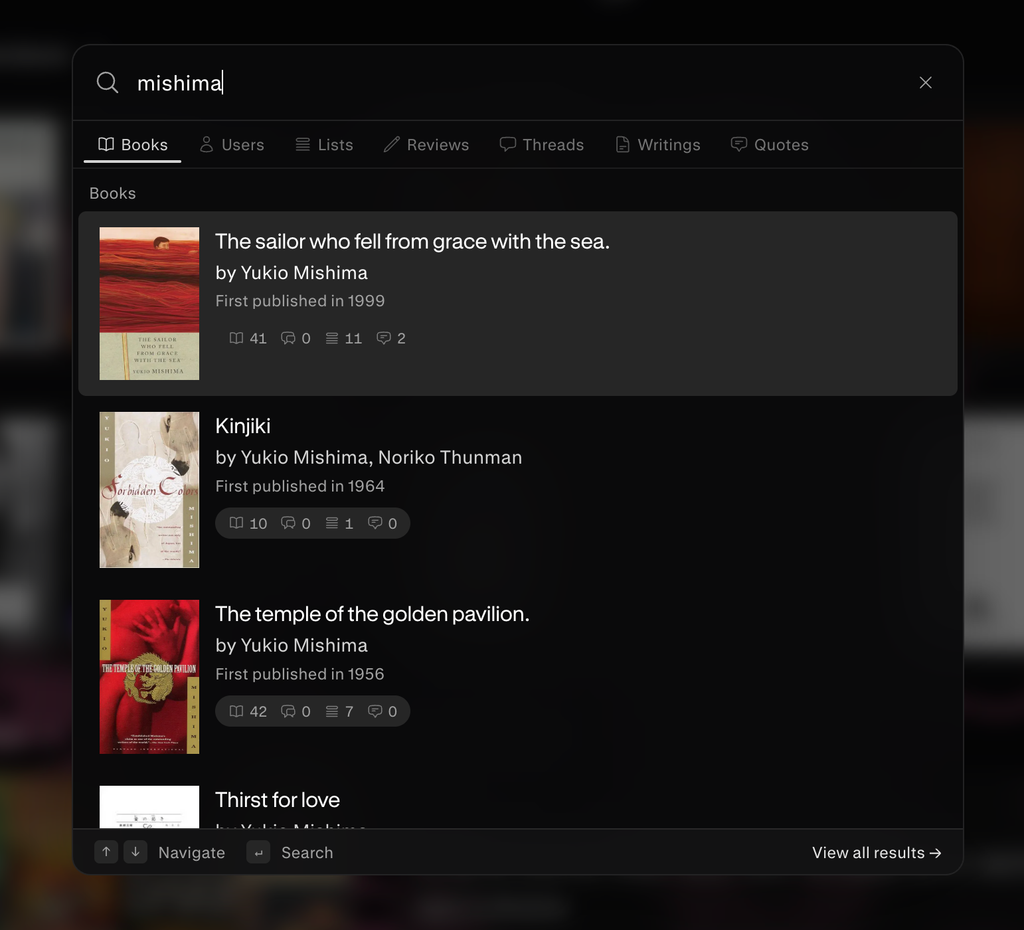The height and width of the screenshot is (930, 1024).
Task: Click the threads icon on Sailor book row
Action: pos(288,338)
